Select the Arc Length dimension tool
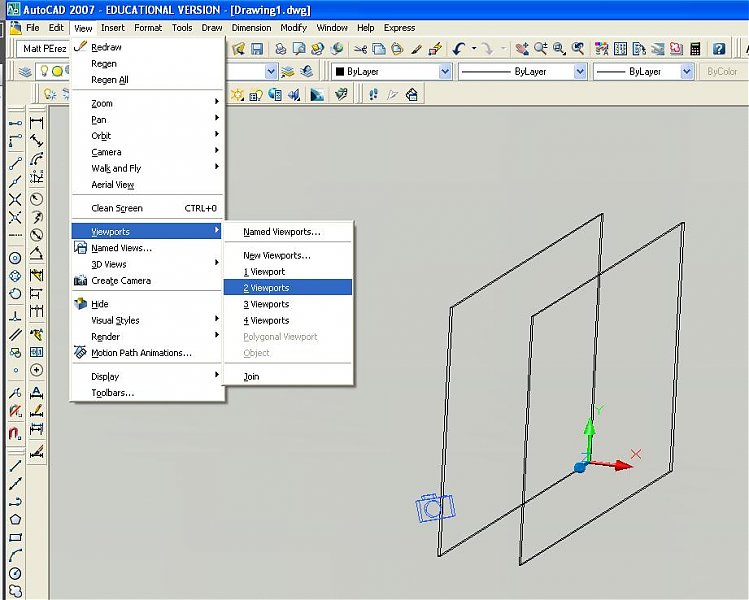The image size is (749, 600). pos(37,159)
